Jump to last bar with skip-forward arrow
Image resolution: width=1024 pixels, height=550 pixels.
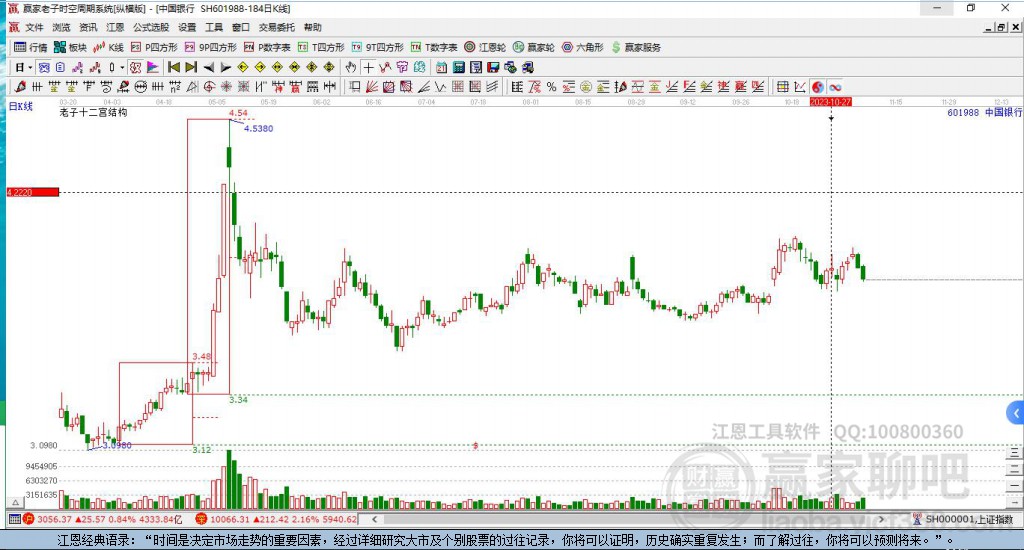coord(191,67)
